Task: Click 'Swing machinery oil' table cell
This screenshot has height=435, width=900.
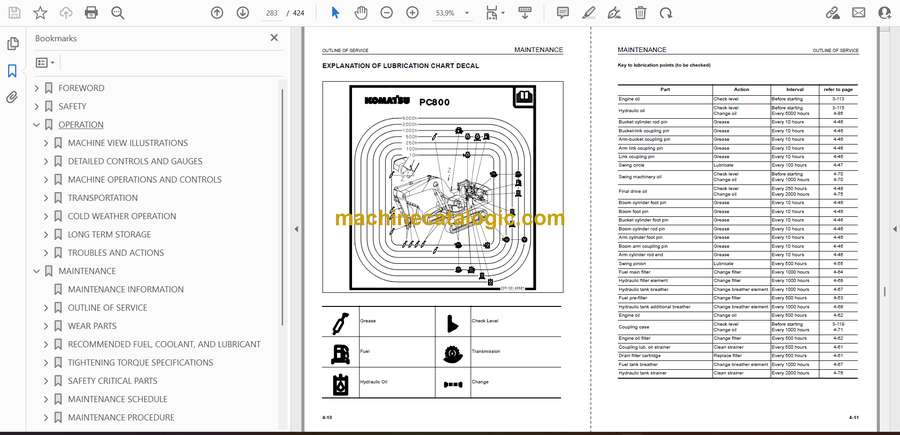Action: pyautogui.click(x=665, y=177)
